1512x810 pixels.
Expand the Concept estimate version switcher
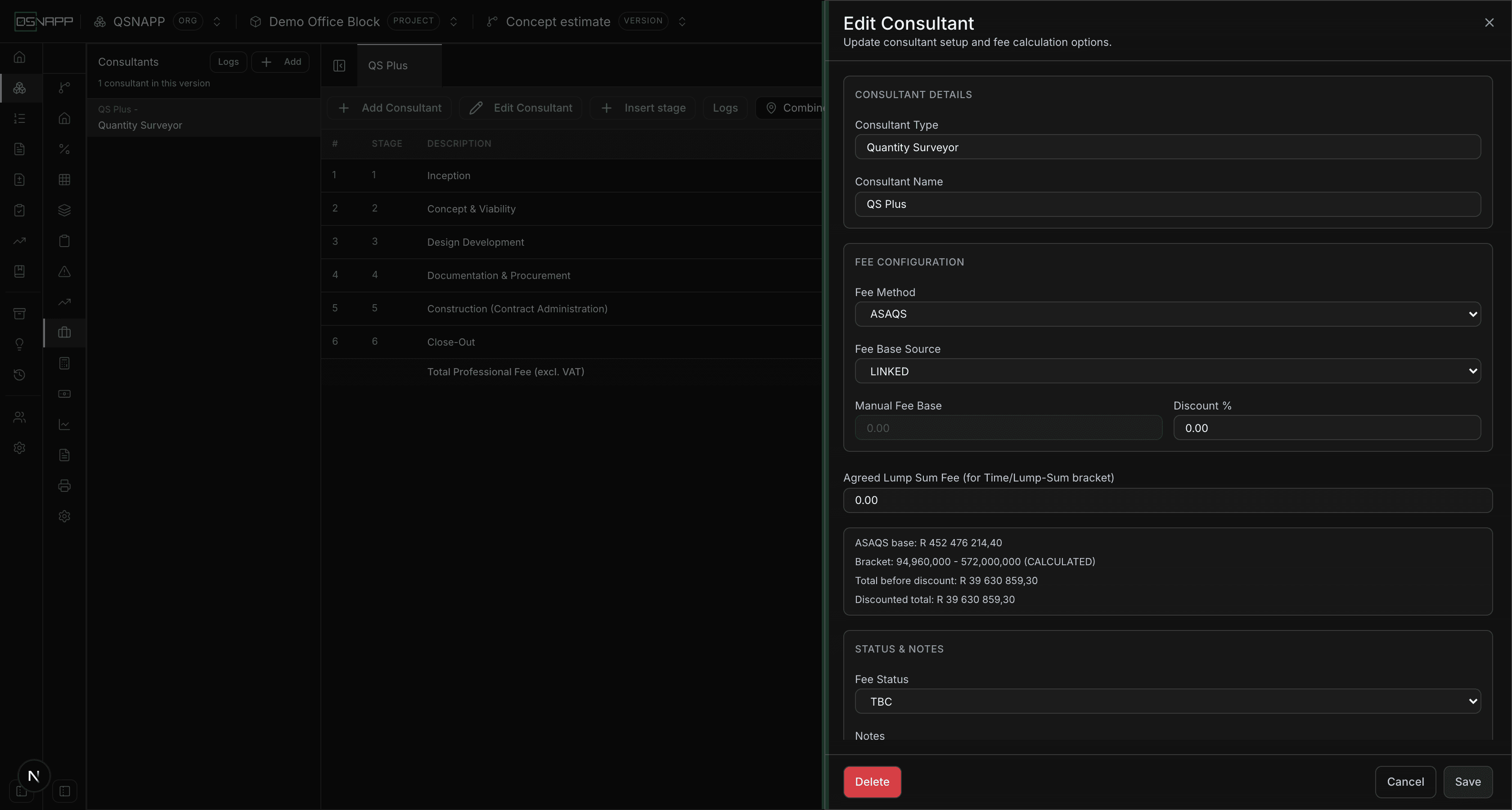click(682, 22)
